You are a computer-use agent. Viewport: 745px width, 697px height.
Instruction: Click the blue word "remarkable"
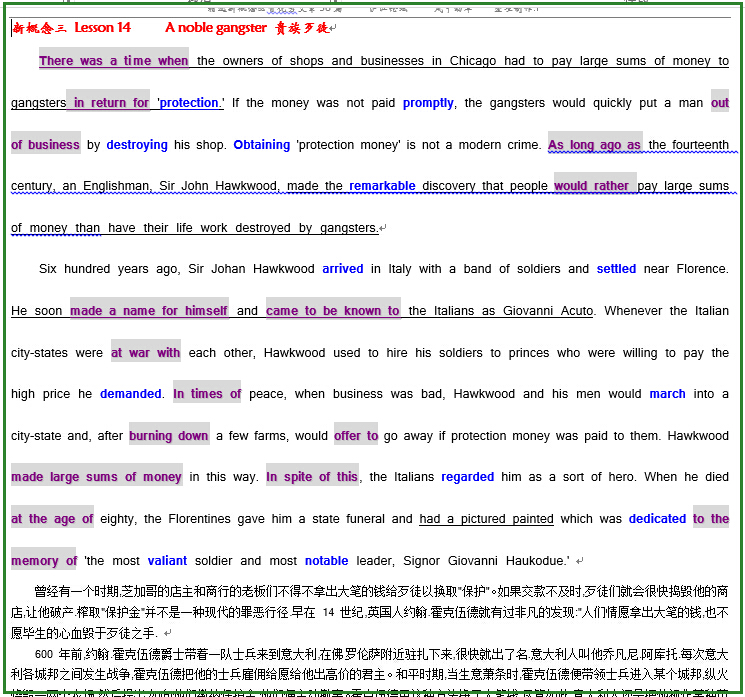[x=383, y=186]
